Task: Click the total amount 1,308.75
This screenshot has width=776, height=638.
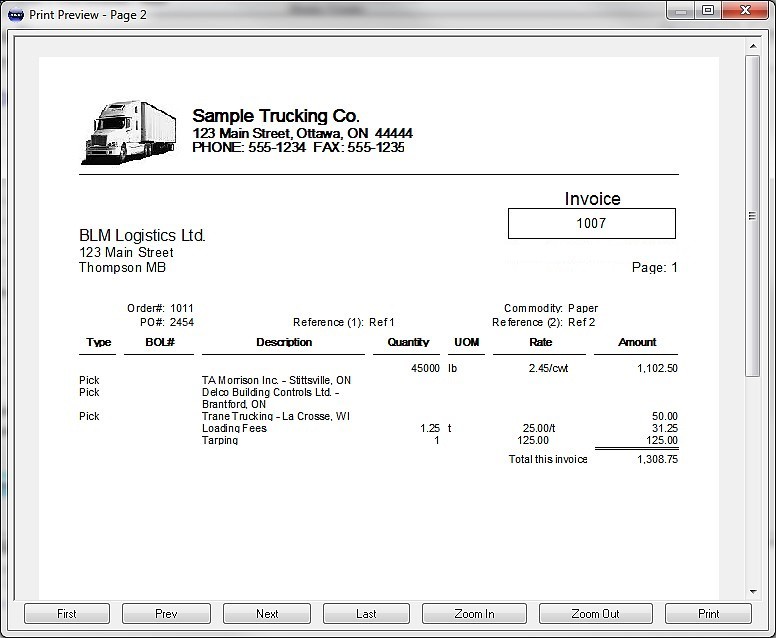Action: (657, 459)
